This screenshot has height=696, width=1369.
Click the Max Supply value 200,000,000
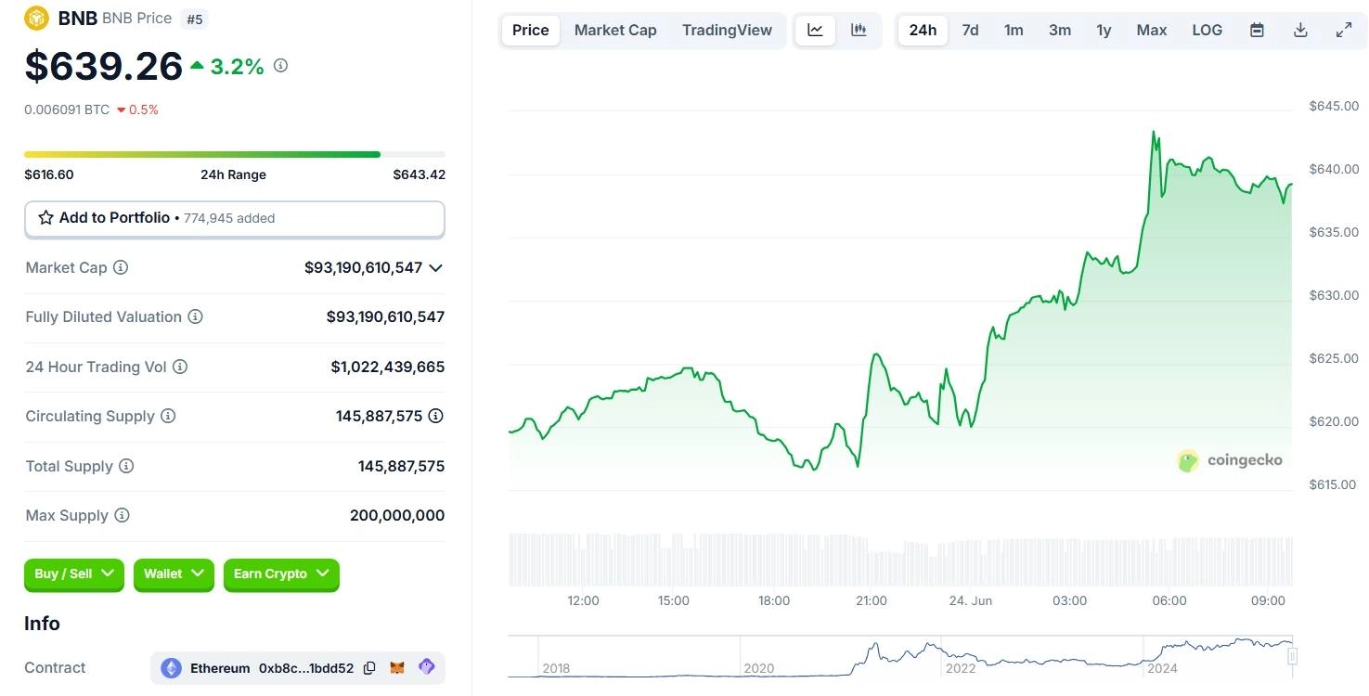pyautogui.click(x=397, y=516)
